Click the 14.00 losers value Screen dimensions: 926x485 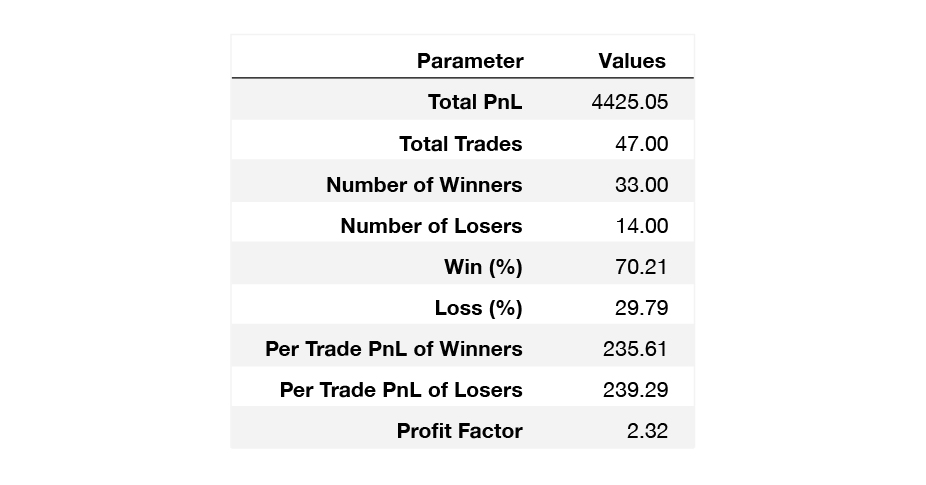[642, 226]
